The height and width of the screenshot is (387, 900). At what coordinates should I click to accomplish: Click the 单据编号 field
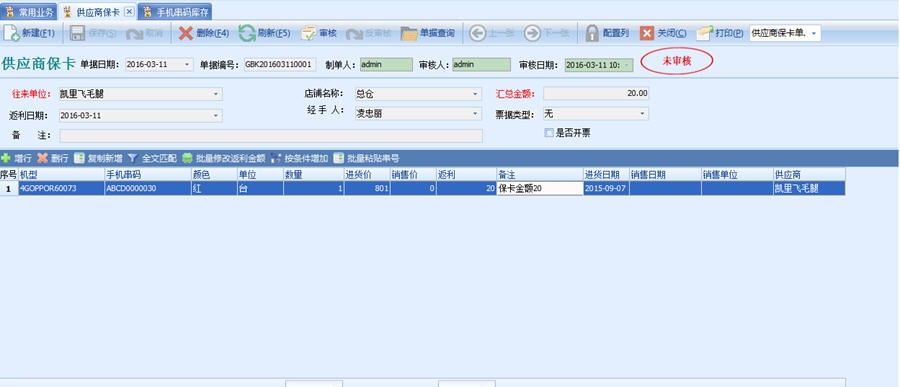(280, 64)
